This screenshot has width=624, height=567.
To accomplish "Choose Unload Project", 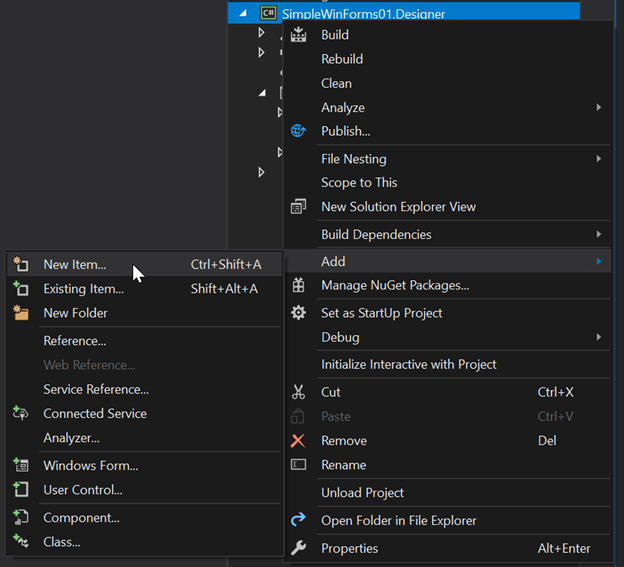I will click(448, 493).
